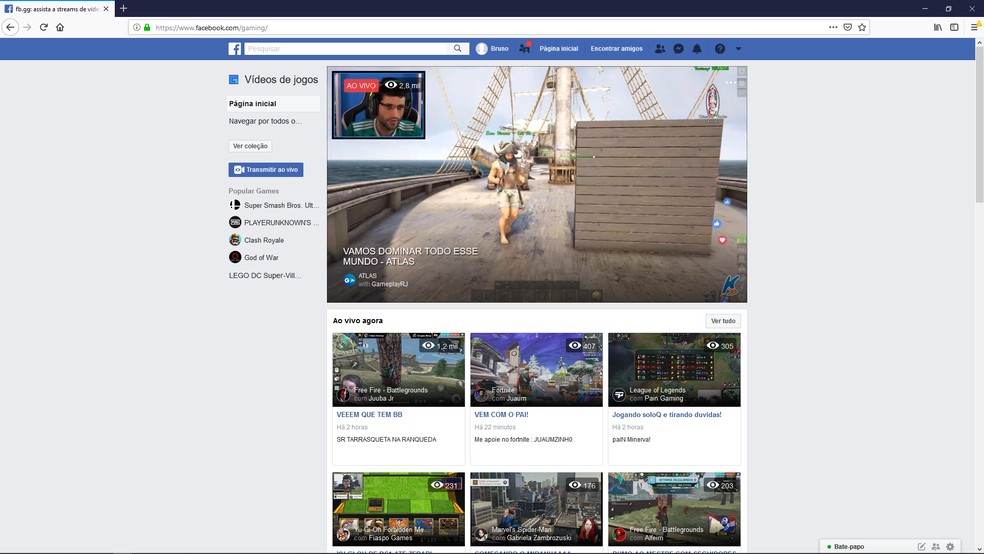The image size is (984, 554).
Task: Open Marvel's Spider-Man Gabriela Zambrozuski thumbnail
Action: [536, 509]
